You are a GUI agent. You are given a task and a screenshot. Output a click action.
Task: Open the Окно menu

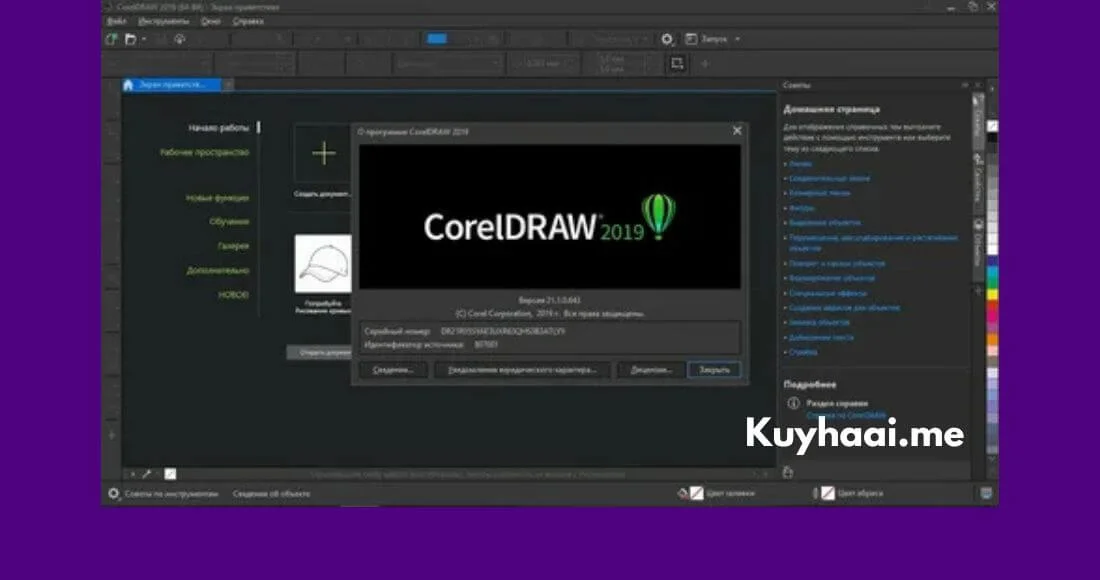[x=210, y=21]
